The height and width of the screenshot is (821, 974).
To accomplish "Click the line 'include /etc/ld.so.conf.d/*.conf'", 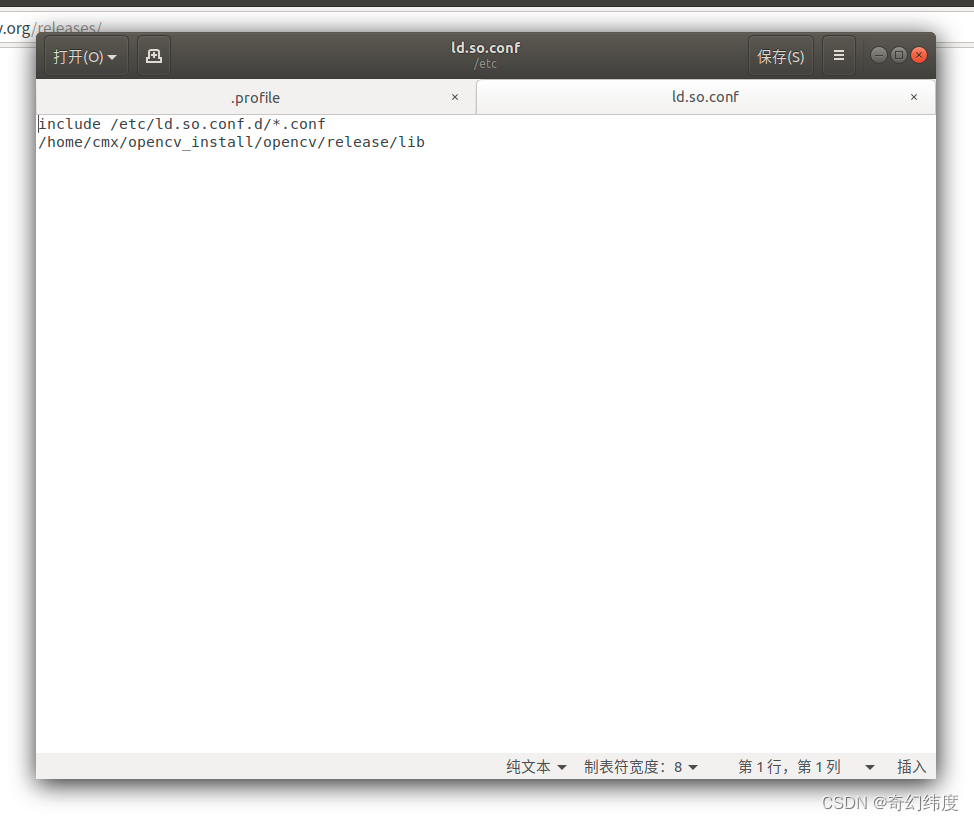I will (182, 124).
